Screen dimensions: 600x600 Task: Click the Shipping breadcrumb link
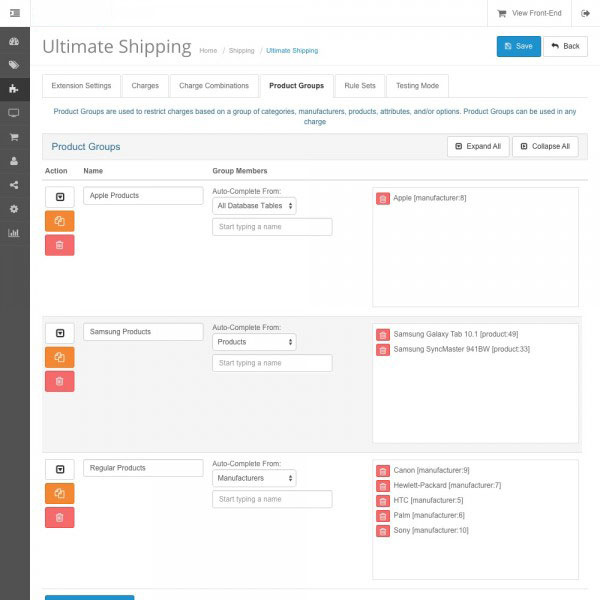click(241, 50)
